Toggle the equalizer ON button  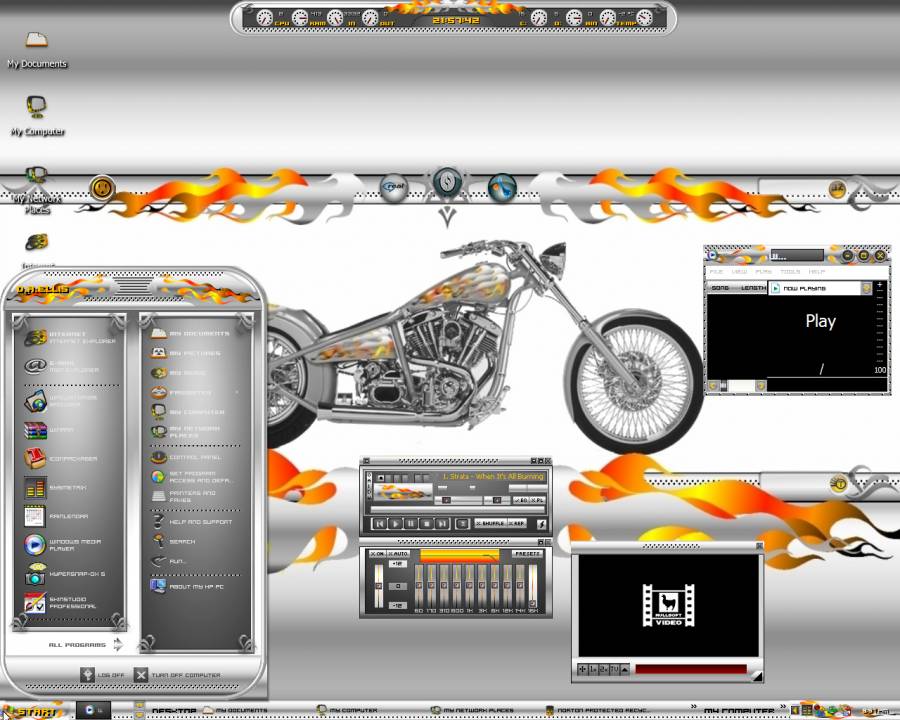(x=377, y=554)
